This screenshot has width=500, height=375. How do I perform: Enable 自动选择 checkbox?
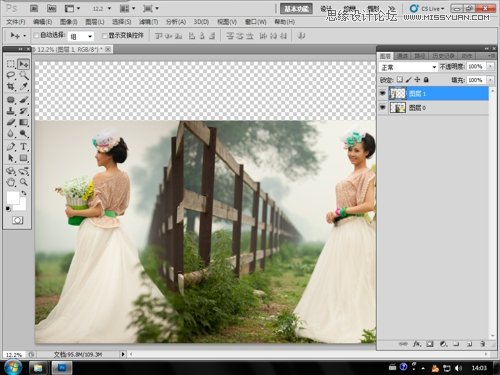36,35
